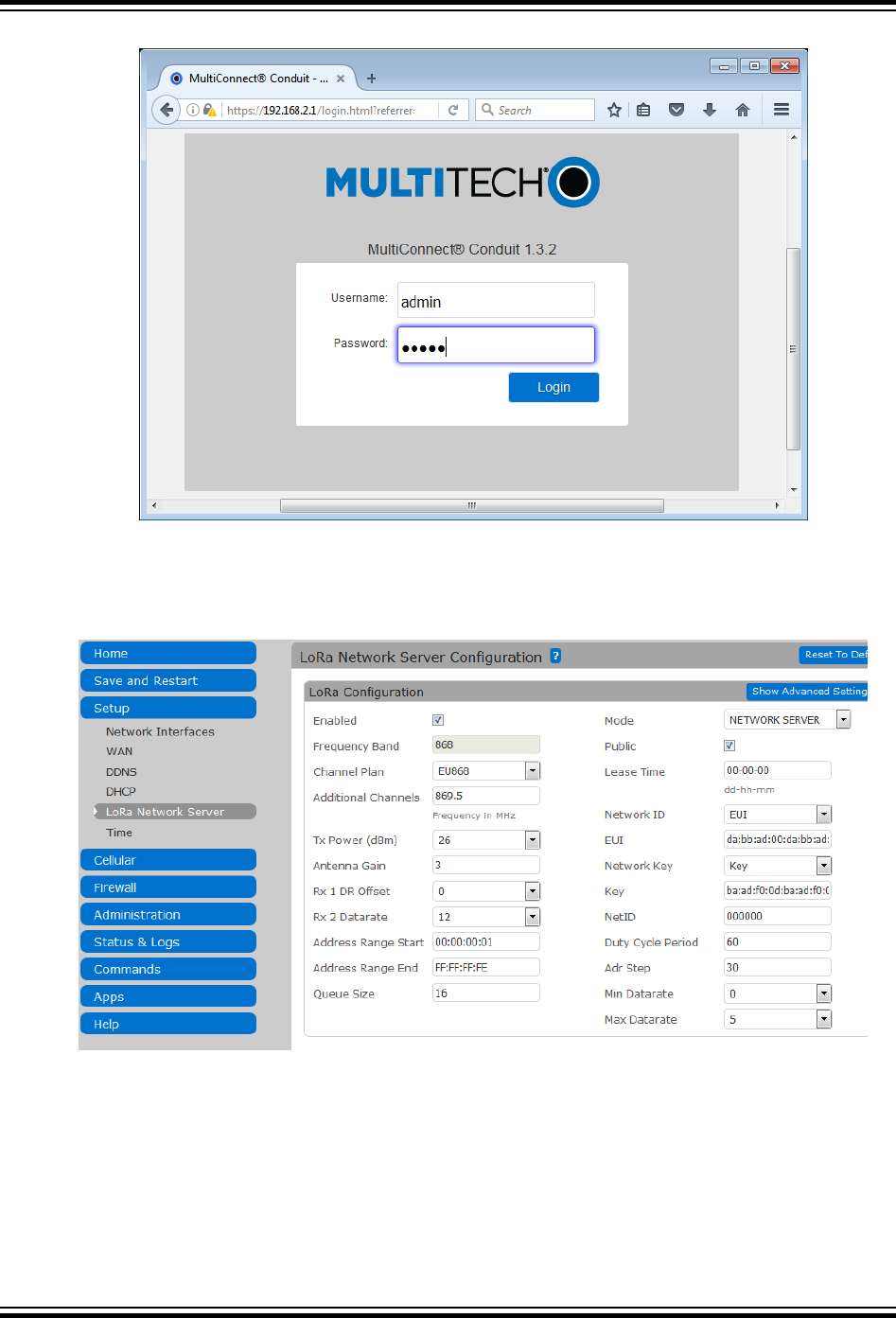Click the EUI value field
Image resolution: width=896 pixels, height=1318 pixels.
[778, 839]
